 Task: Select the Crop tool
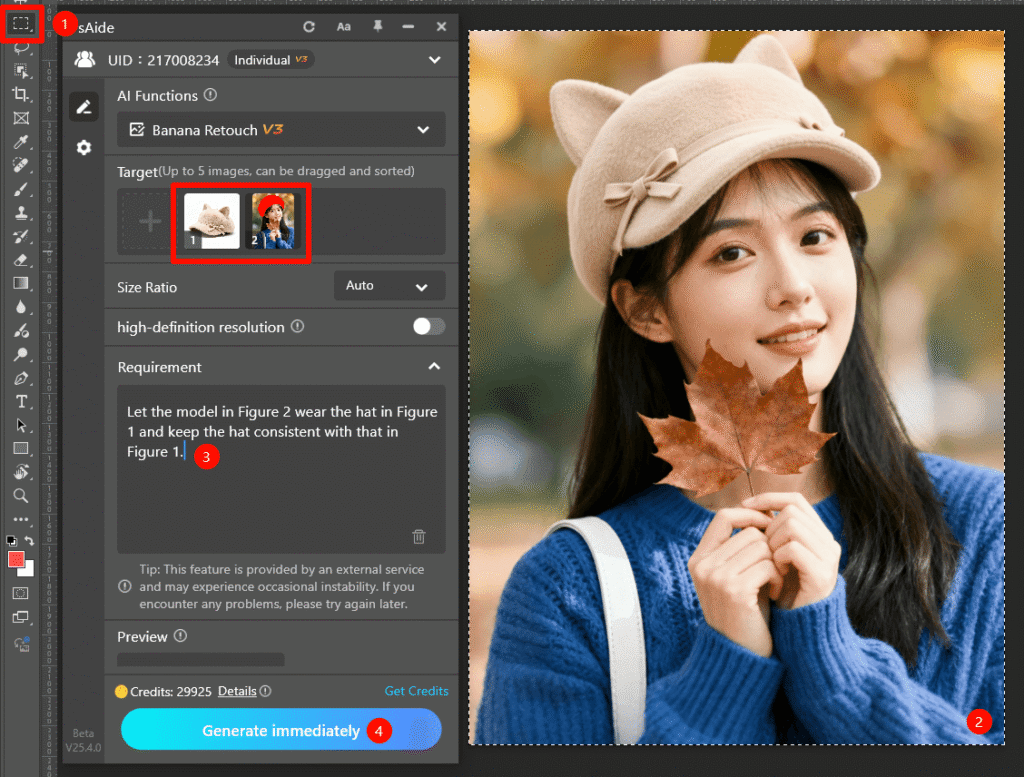[21, 94]
